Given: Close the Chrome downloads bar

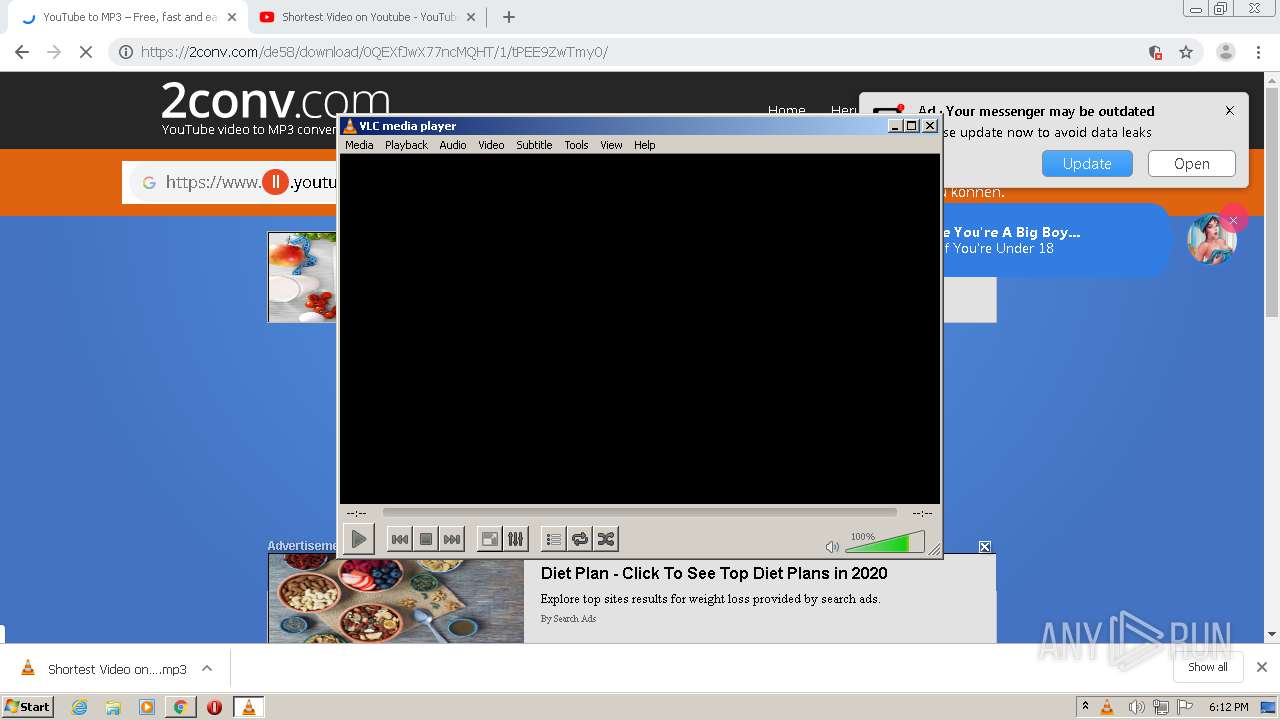Looking at the screenshot, I should coord(1262,667).
